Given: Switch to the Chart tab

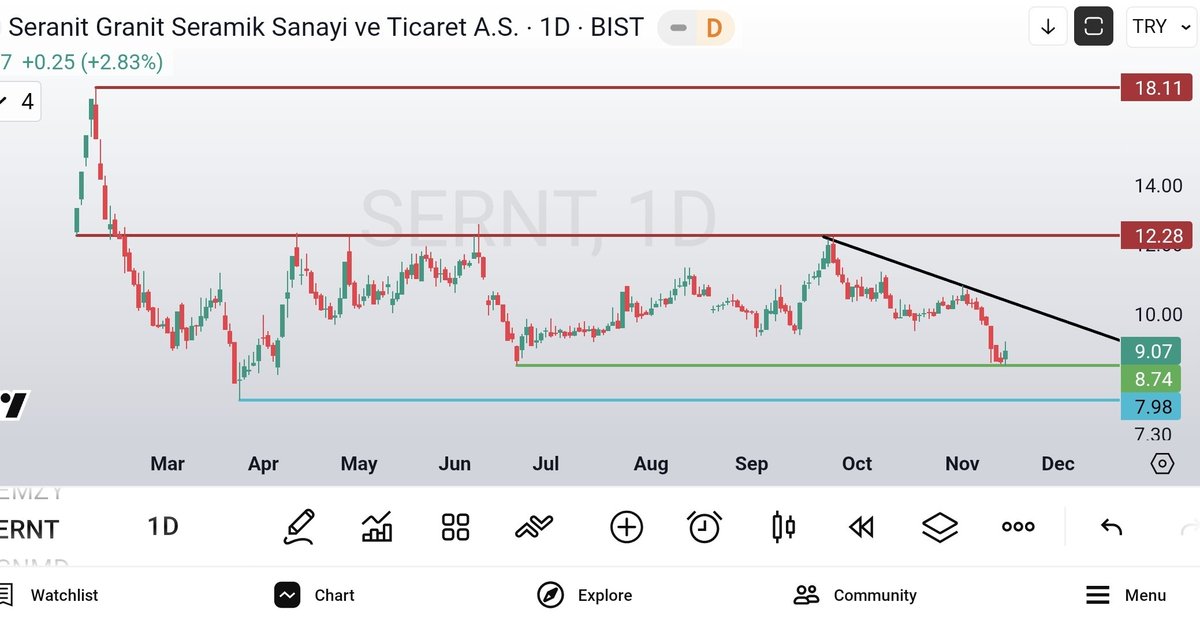Looking at the screenshot, I should pyautogui.click(x=314, y=595).
